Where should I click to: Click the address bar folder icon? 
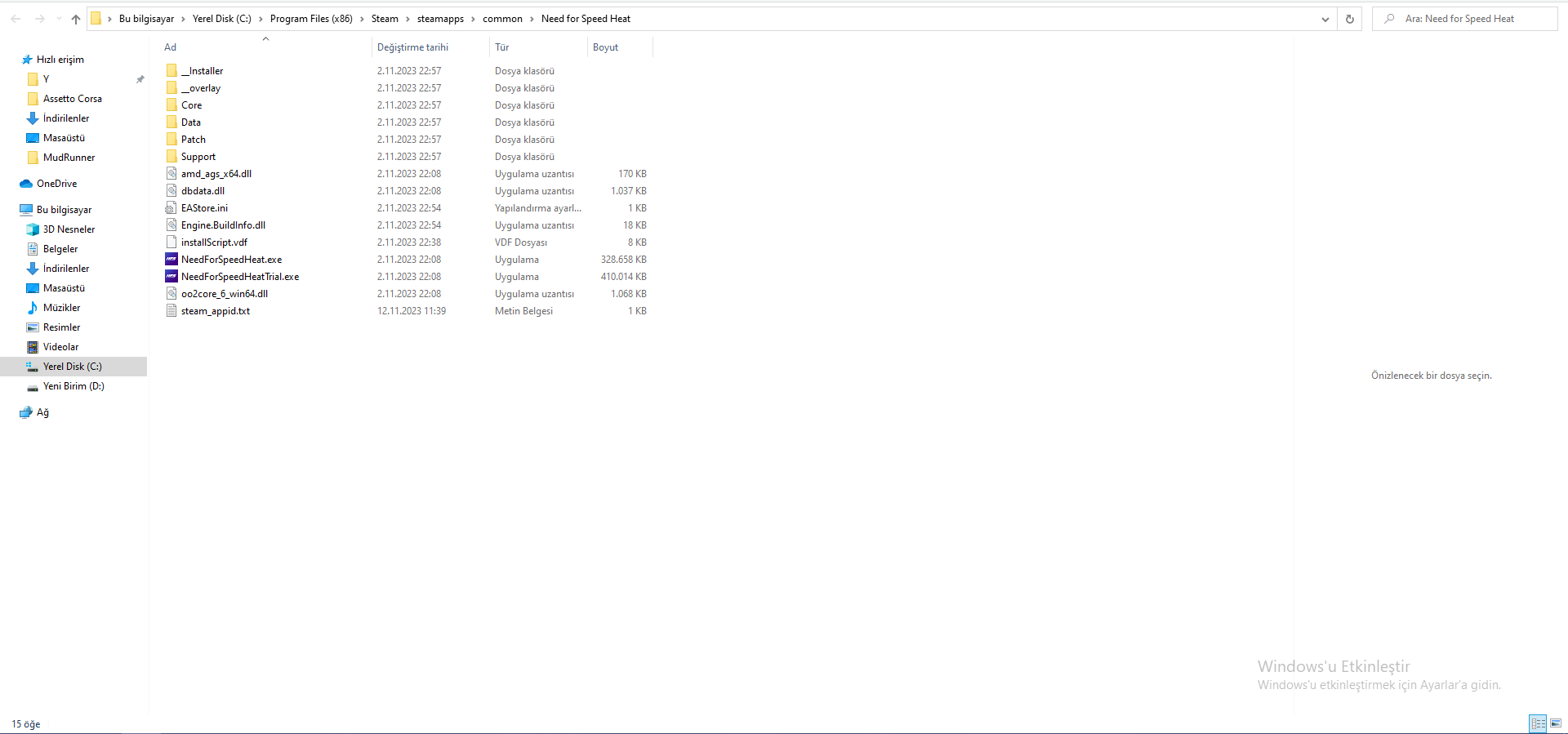point(96,19)
